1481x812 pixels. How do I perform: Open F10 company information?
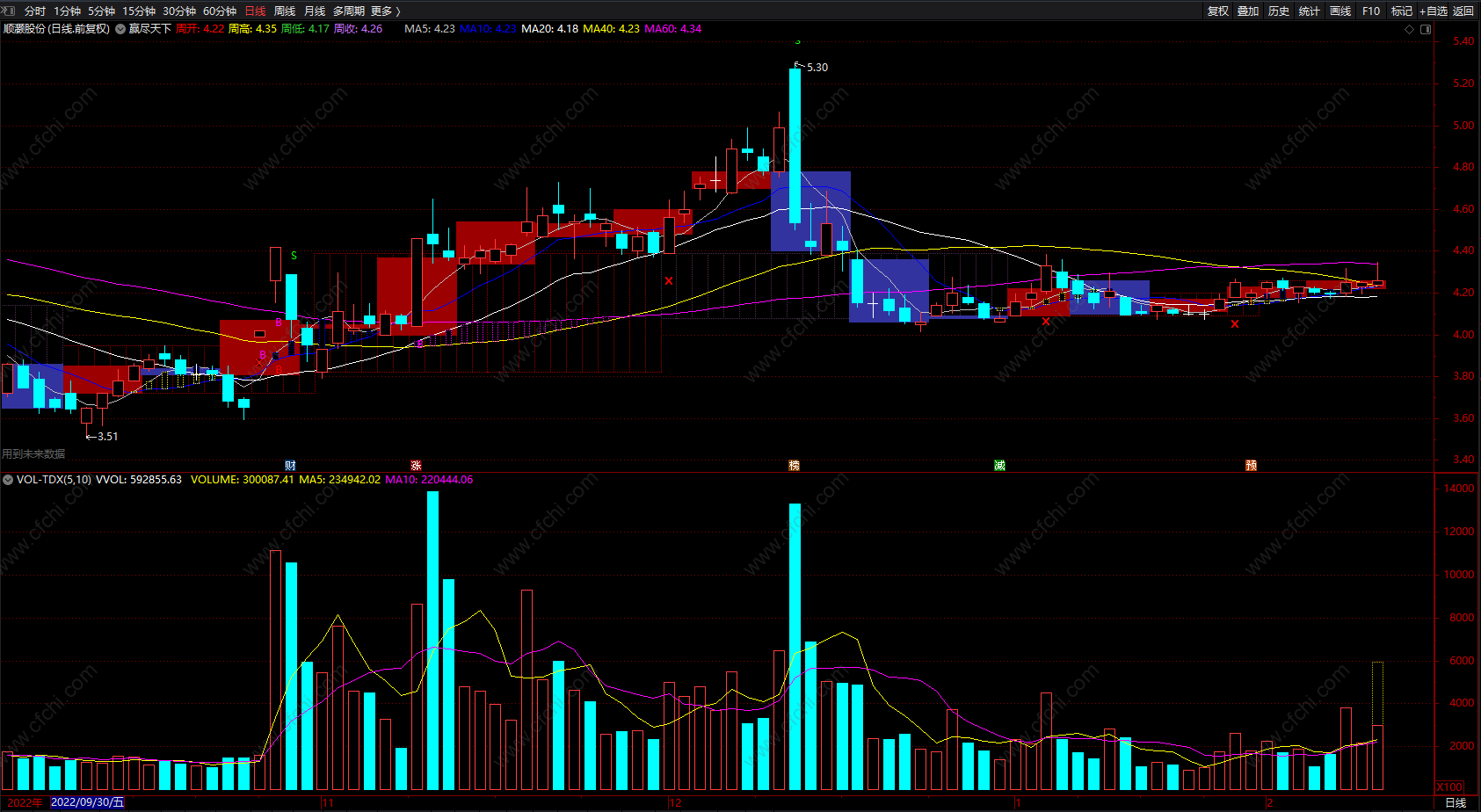[1371, 11]
